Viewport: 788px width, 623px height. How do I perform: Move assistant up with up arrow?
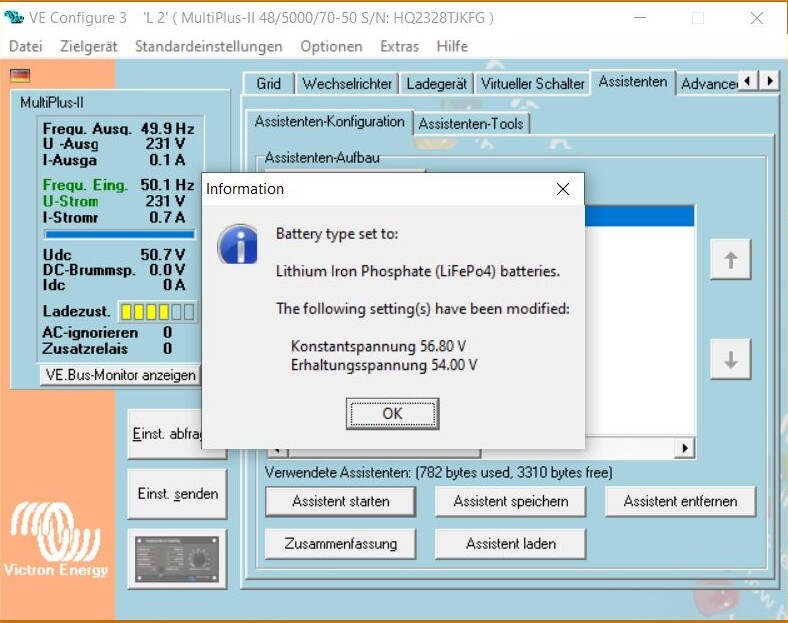click(x=730, y=260)
